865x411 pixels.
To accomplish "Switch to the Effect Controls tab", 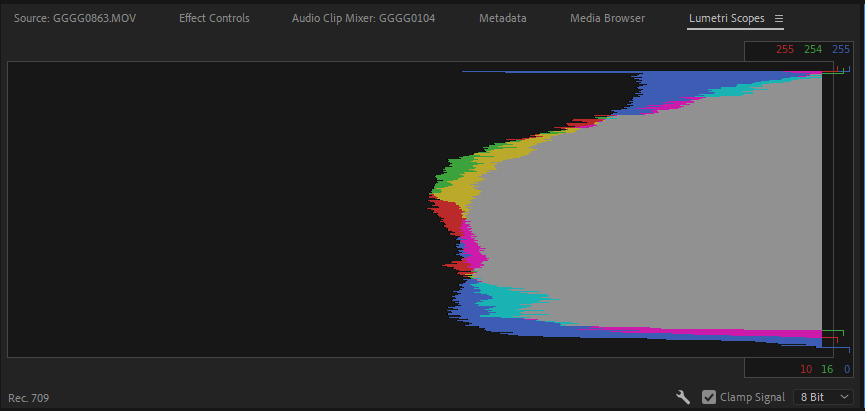I will [x=214, y=19].
